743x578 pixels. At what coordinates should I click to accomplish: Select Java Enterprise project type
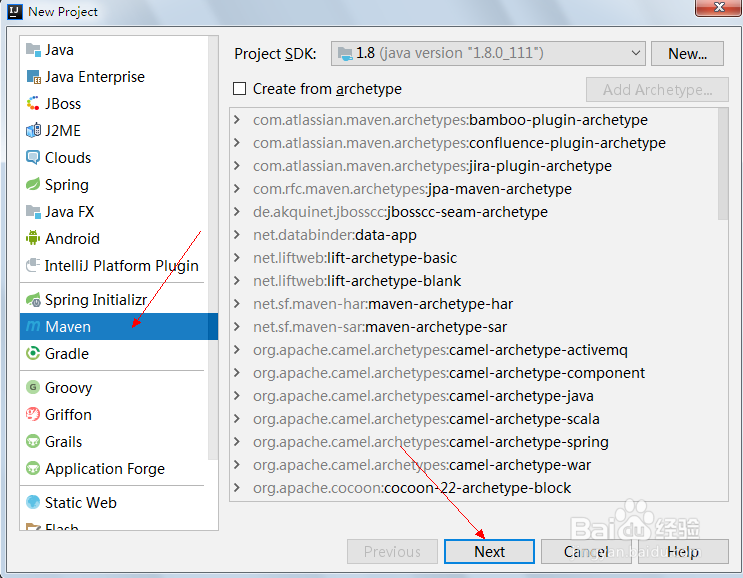(x=95, y=77)
